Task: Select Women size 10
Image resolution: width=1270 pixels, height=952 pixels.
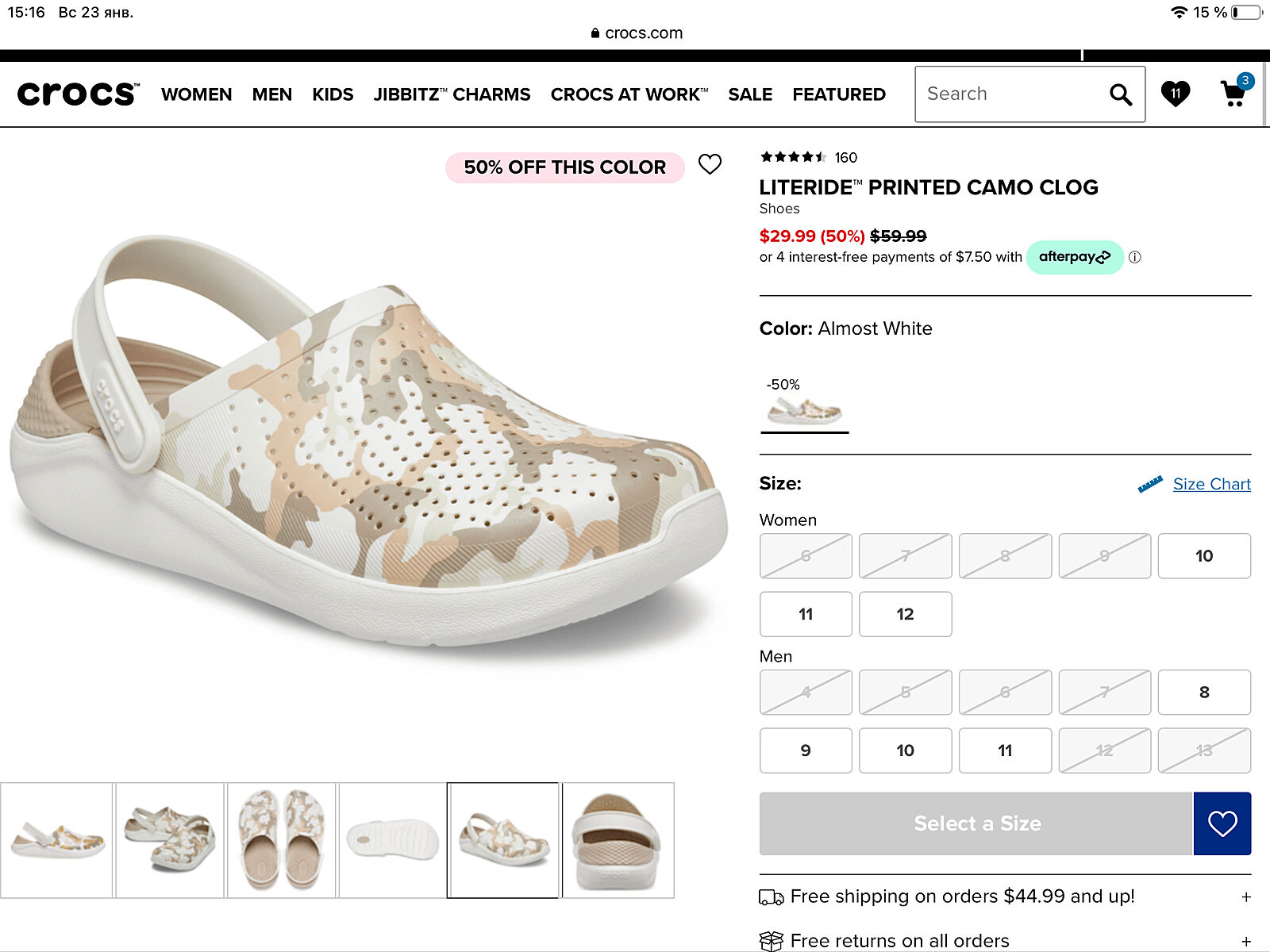Action: 1203,556
